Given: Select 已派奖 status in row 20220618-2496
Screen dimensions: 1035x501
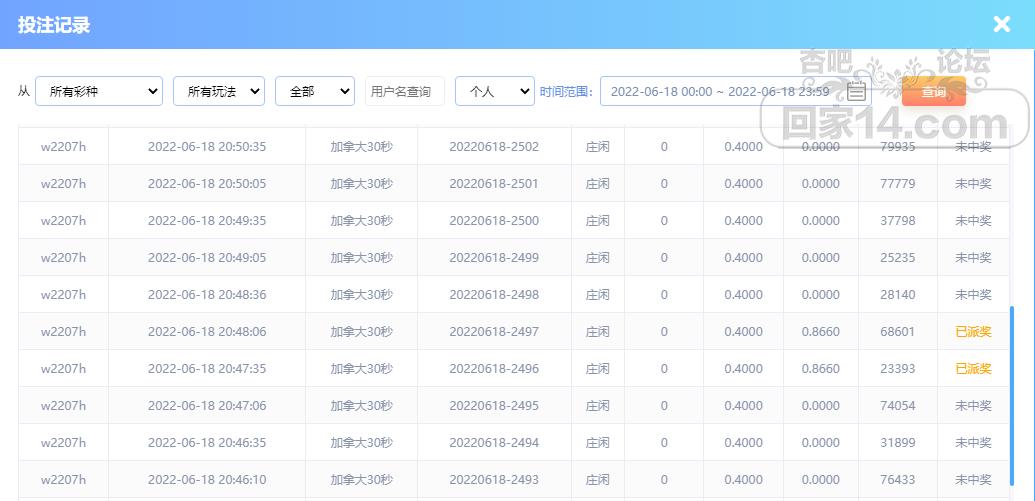Looking at the screenshot, I should pyautogui.click(x=972, y=369).
